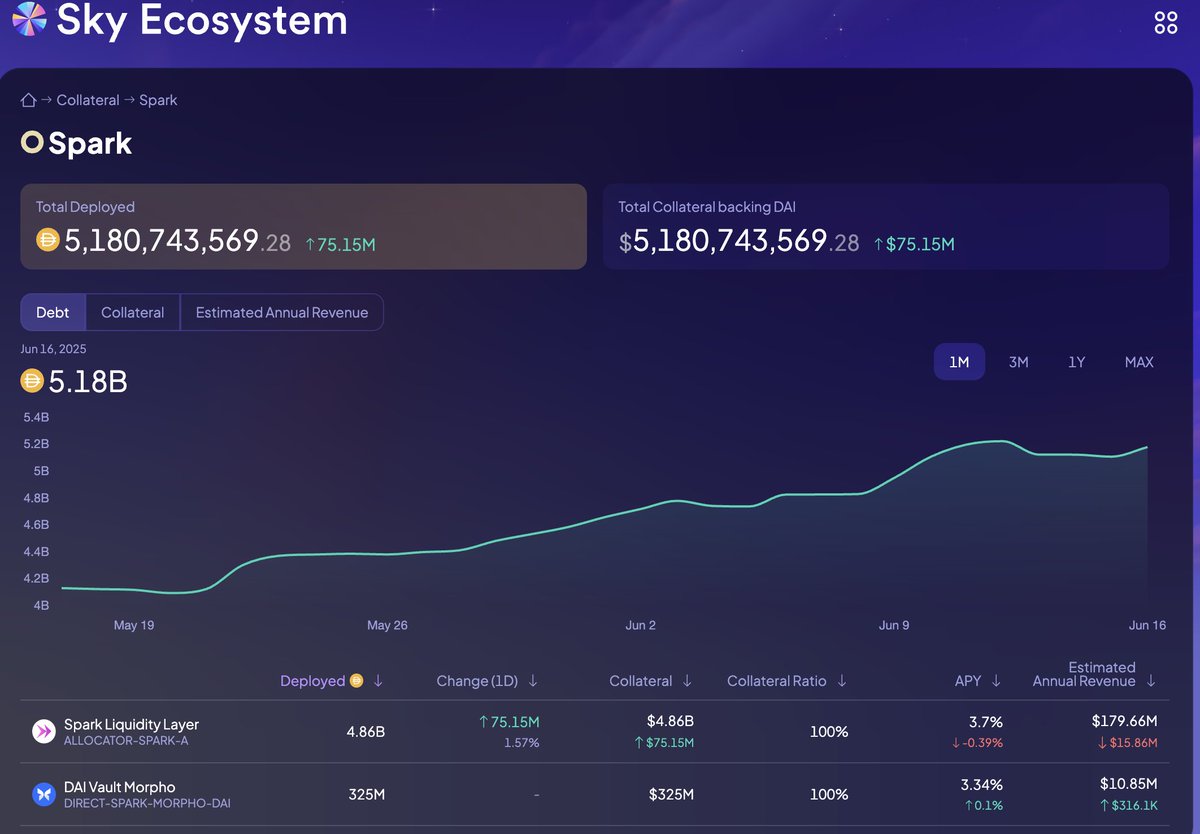This screenshot has width=1200, height=834.
Task: Click the 1.57% change value
Action: click(520, 743)
